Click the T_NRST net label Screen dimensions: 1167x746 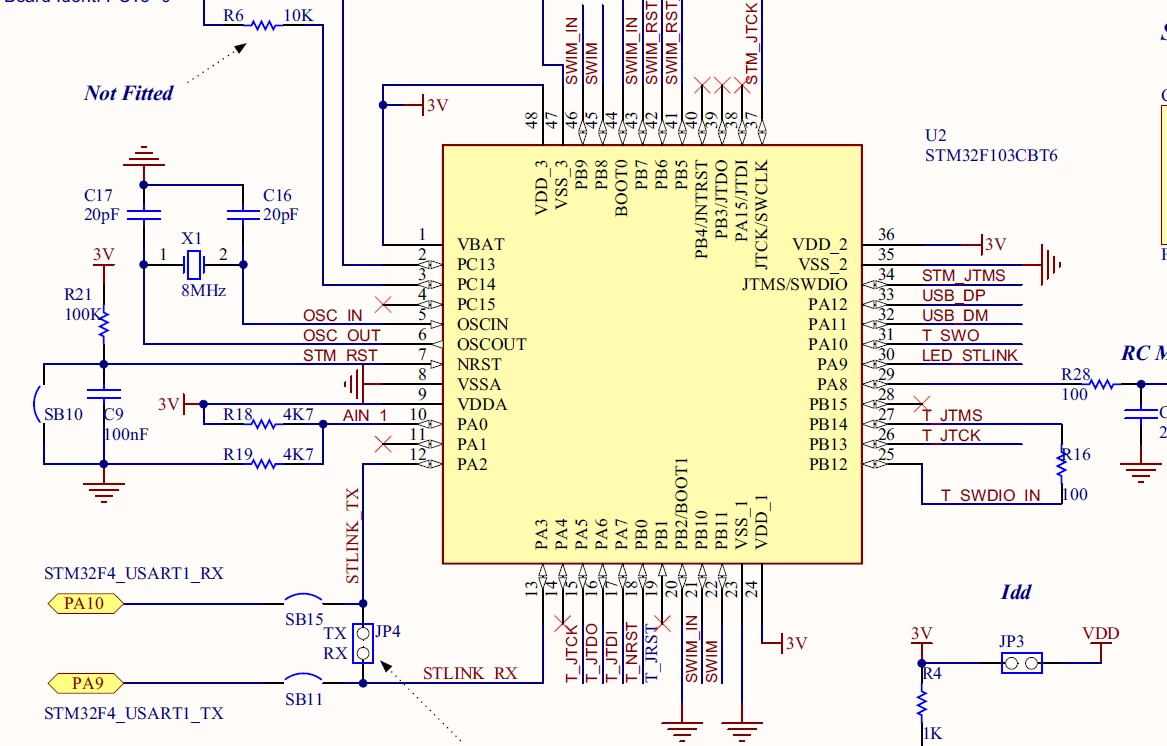(632, 654)
